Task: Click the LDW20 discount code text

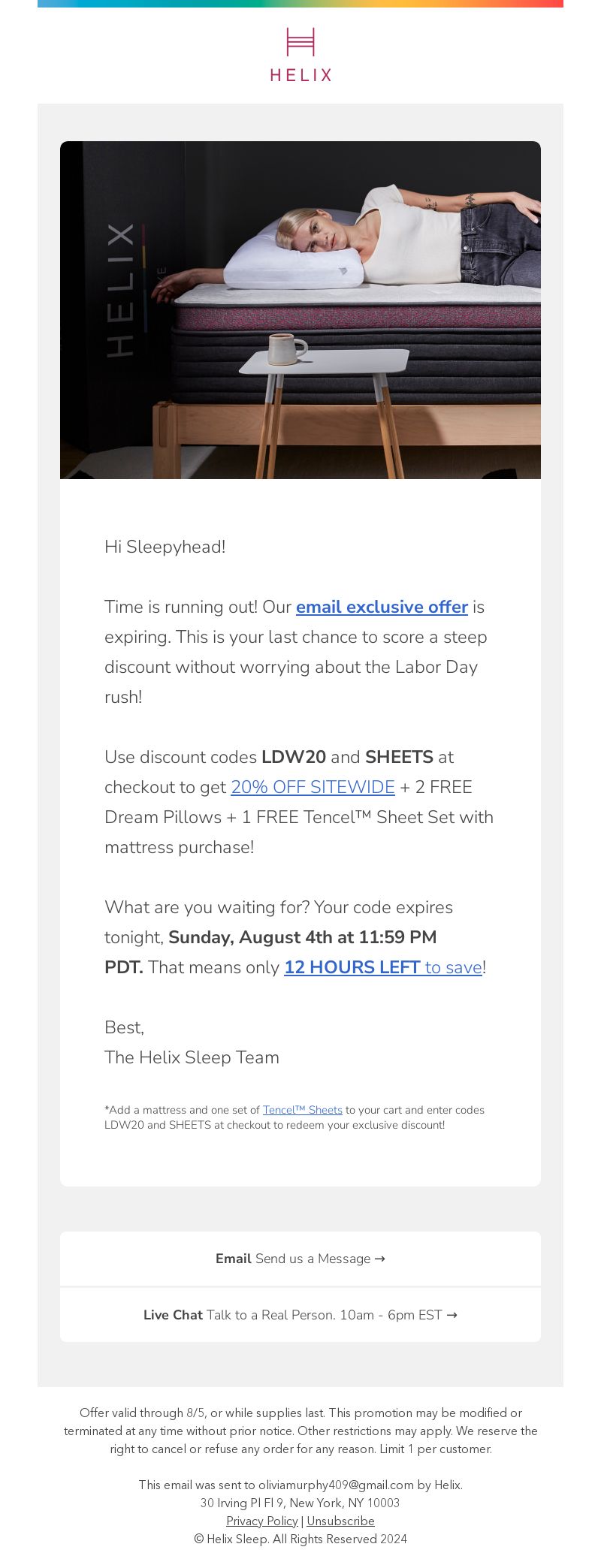Action: click(294, 757)
